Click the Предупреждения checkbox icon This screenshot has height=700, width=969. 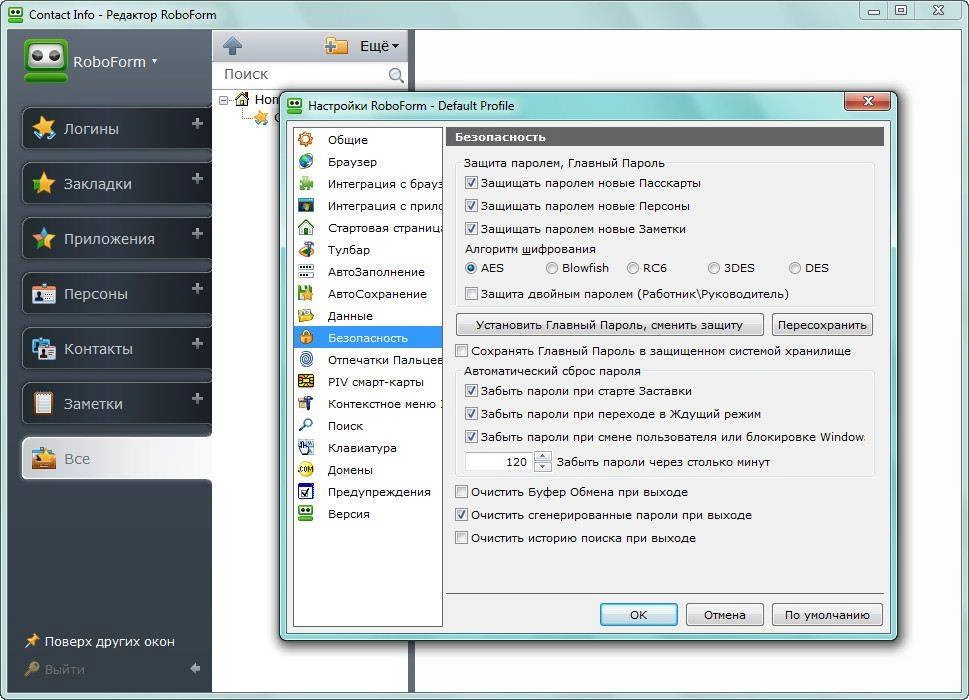tap(306, 491)
